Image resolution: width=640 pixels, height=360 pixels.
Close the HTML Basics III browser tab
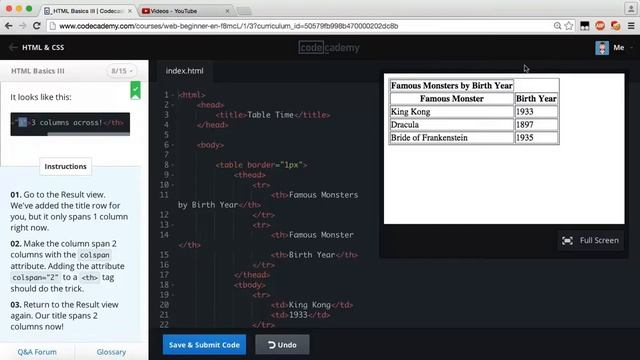pos(130,11)
